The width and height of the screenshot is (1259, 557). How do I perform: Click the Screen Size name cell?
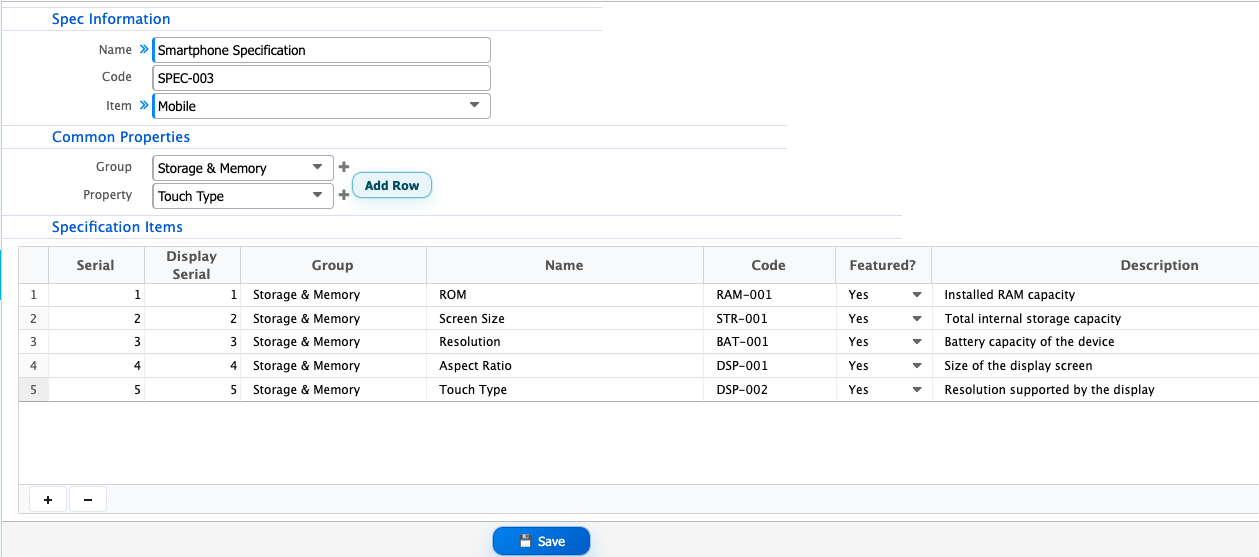click(x=564, y=319)
